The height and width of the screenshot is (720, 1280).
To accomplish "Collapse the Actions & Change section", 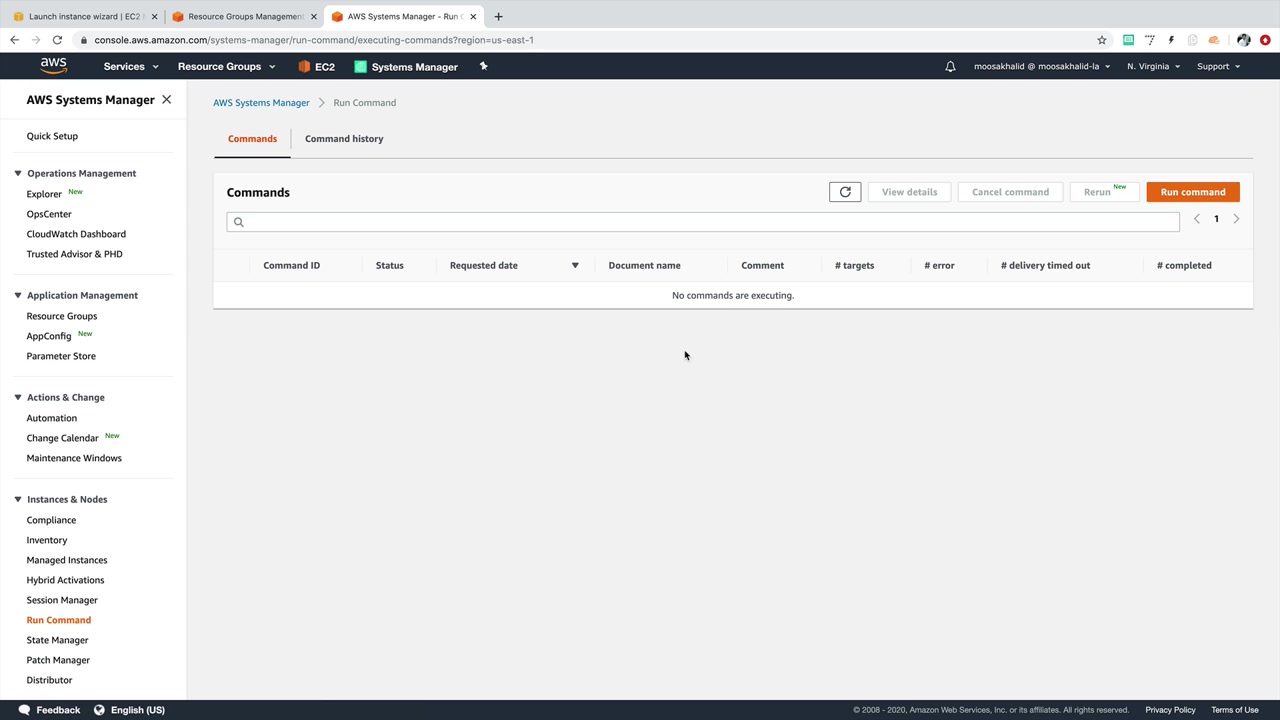I will click(x=17, y=397).
